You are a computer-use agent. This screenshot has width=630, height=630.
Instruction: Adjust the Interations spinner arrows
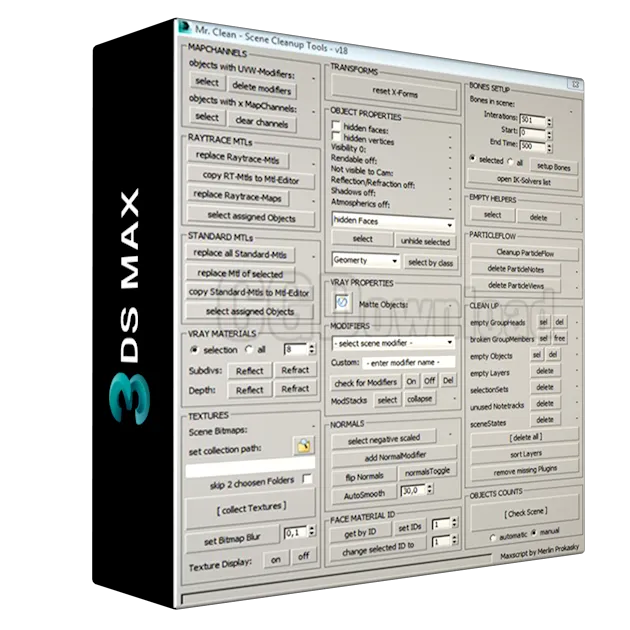pyautogui.click(x=549, y=122)
